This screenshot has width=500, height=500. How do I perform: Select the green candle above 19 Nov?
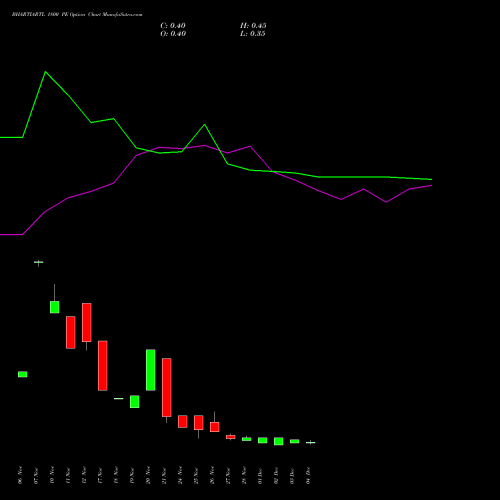(135, 402)
